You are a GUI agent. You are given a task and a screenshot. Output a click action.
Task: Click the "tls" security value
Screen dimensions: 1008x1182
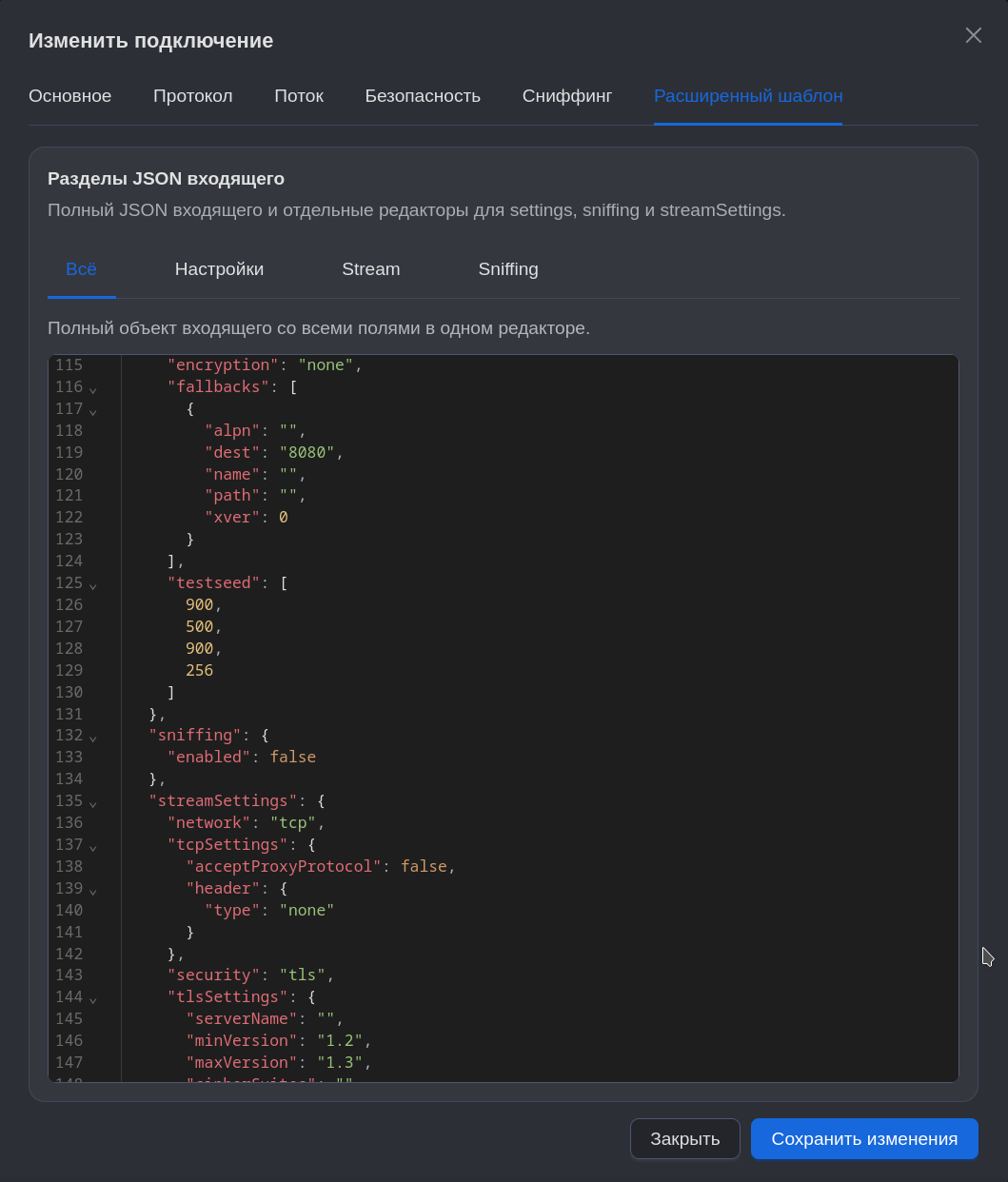(303, 975)
